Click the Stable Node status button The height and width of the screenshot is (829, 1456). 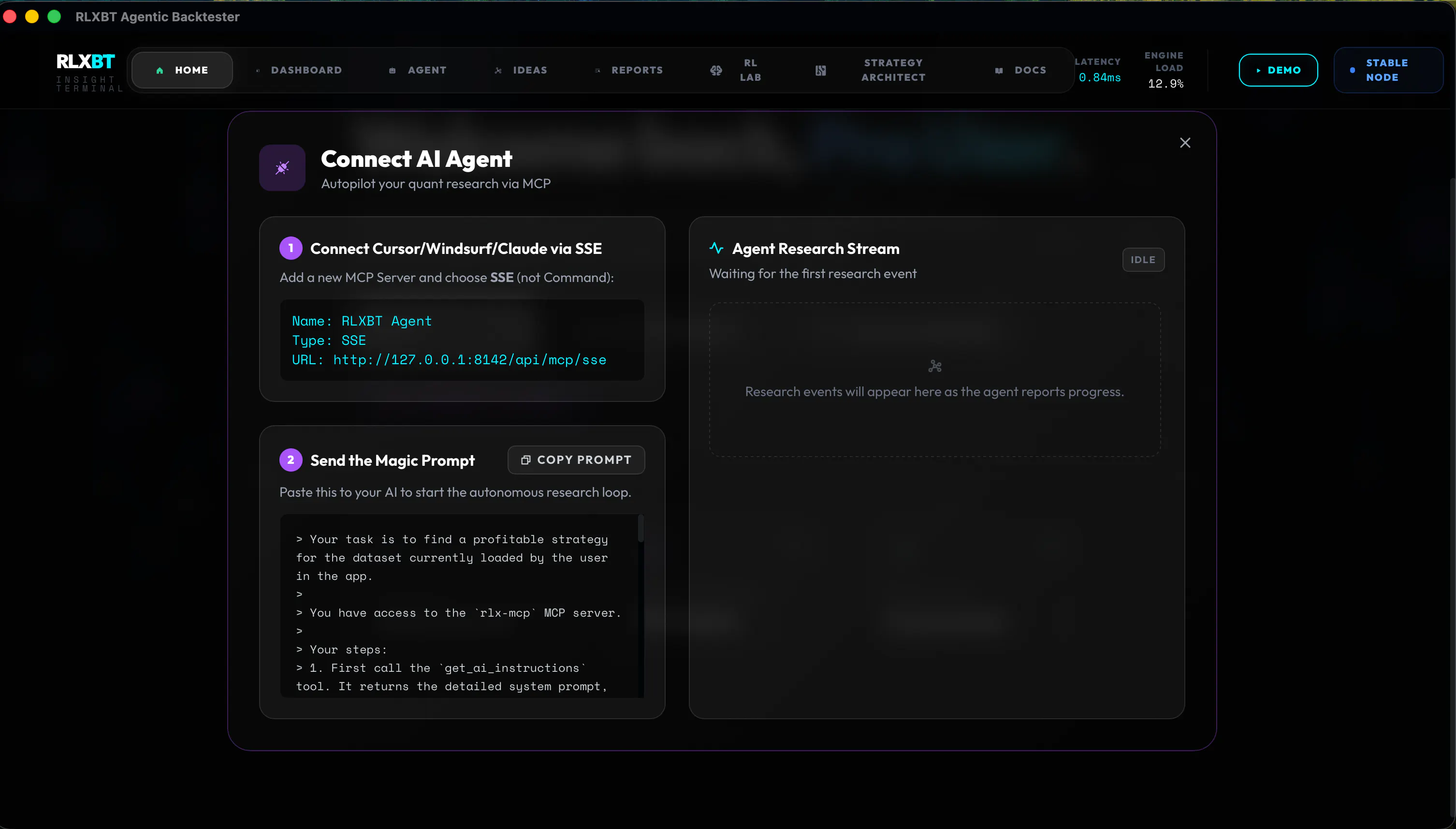point(1387,70)
